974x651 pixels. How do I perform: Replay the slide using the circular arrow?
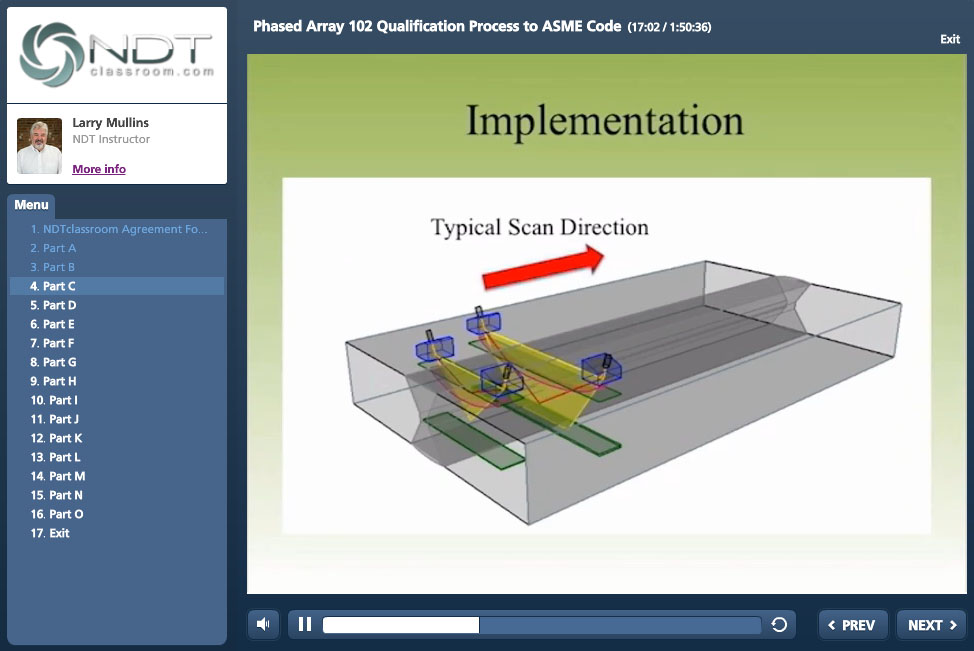click(779, 624)
